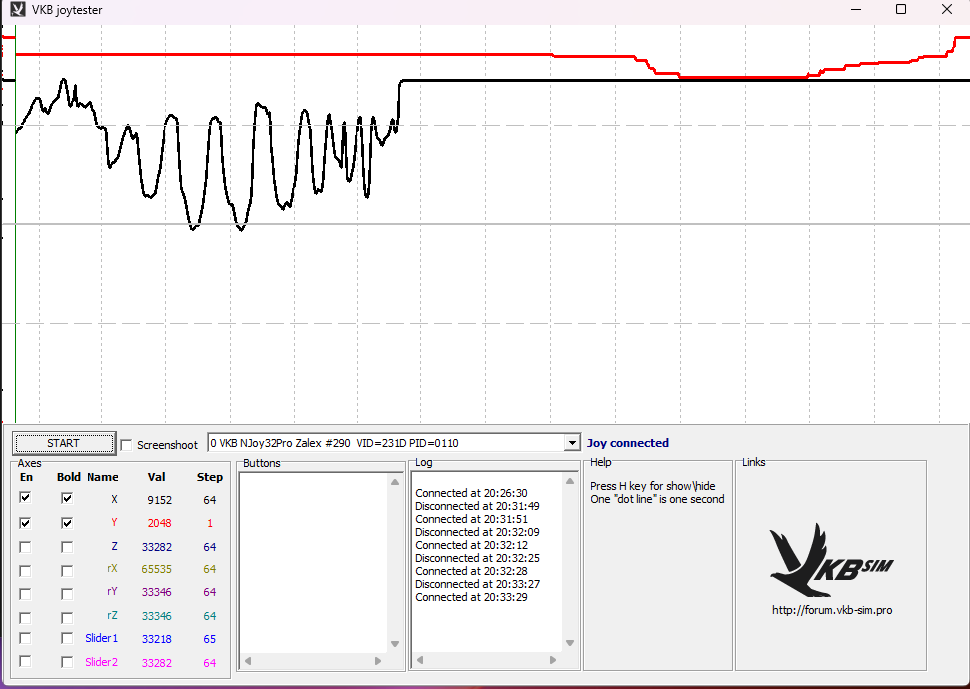This screenshot has width=970, height=689.
Task: Enable the Screenshoot checkbox
Action: pos(127,445)
